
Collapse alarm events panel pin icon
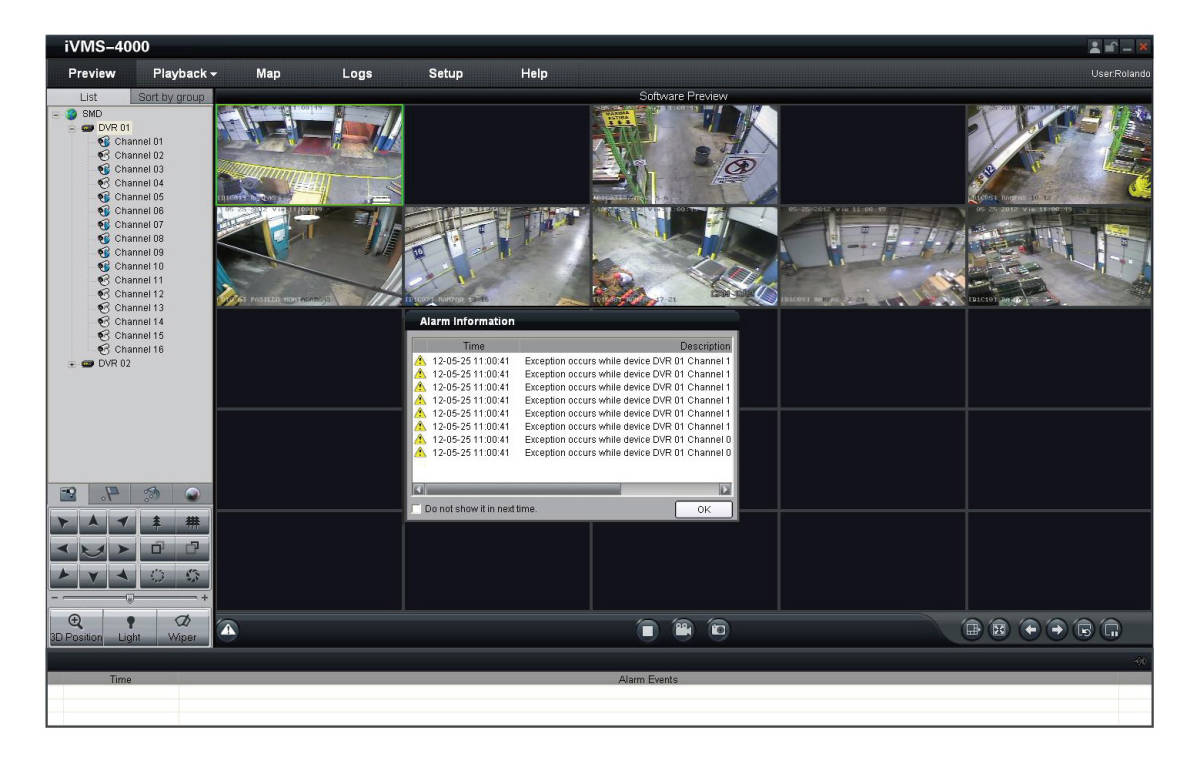tap(1141, 662)
